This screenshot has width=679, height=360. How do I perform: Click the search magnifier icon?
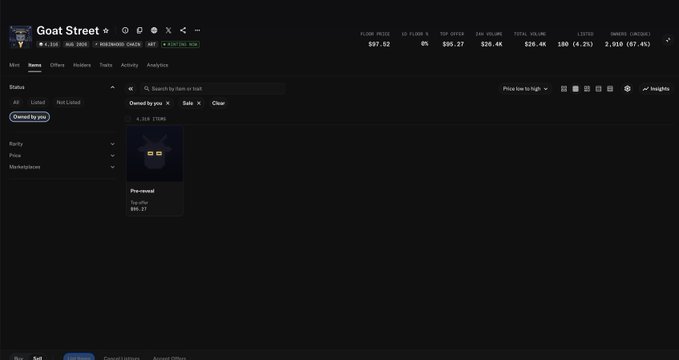(147, 89)
